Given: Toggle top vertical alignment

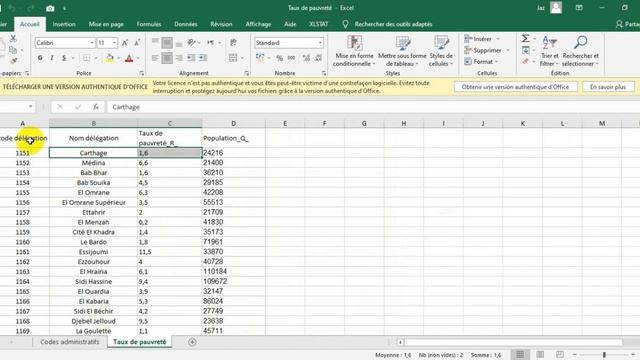Looking at the screenshot, I should point(156,42).
